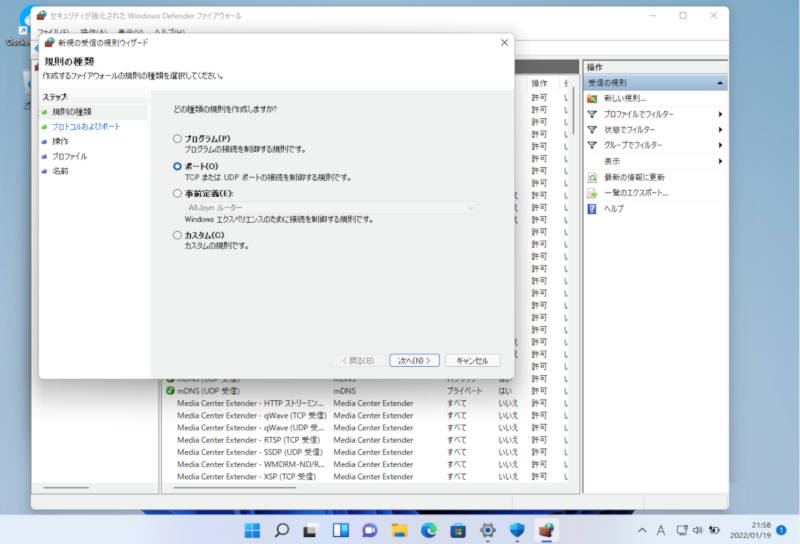Open File Explorer from the taskbar
Viewport: 800px width, 544px height.
399,531
